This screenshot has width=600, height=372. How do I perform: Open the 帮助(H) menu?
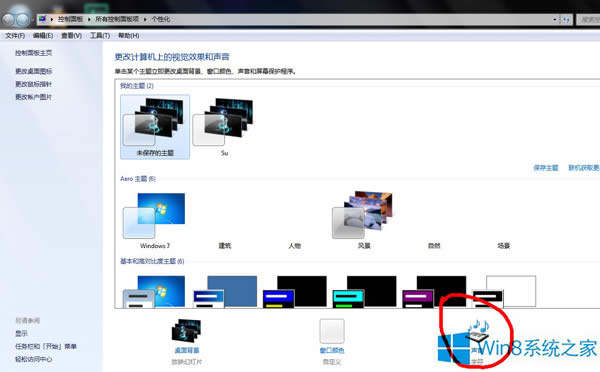point(129,36)
